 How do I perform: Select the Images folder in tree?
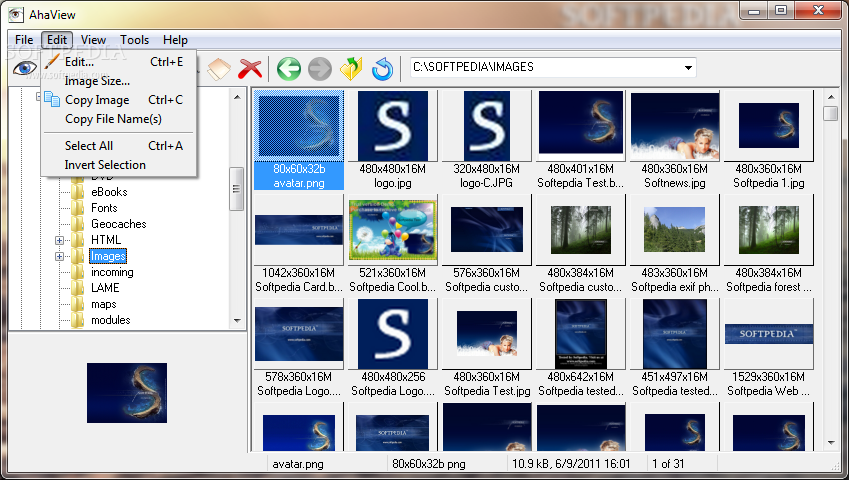click(108, 256)
